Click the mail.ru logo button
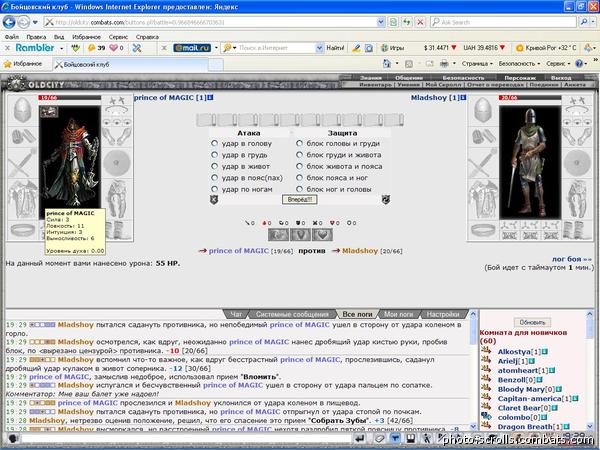Image resolution: width=600 pixels, height=450 pixels. pyautogui.click(x=192, y=48)
